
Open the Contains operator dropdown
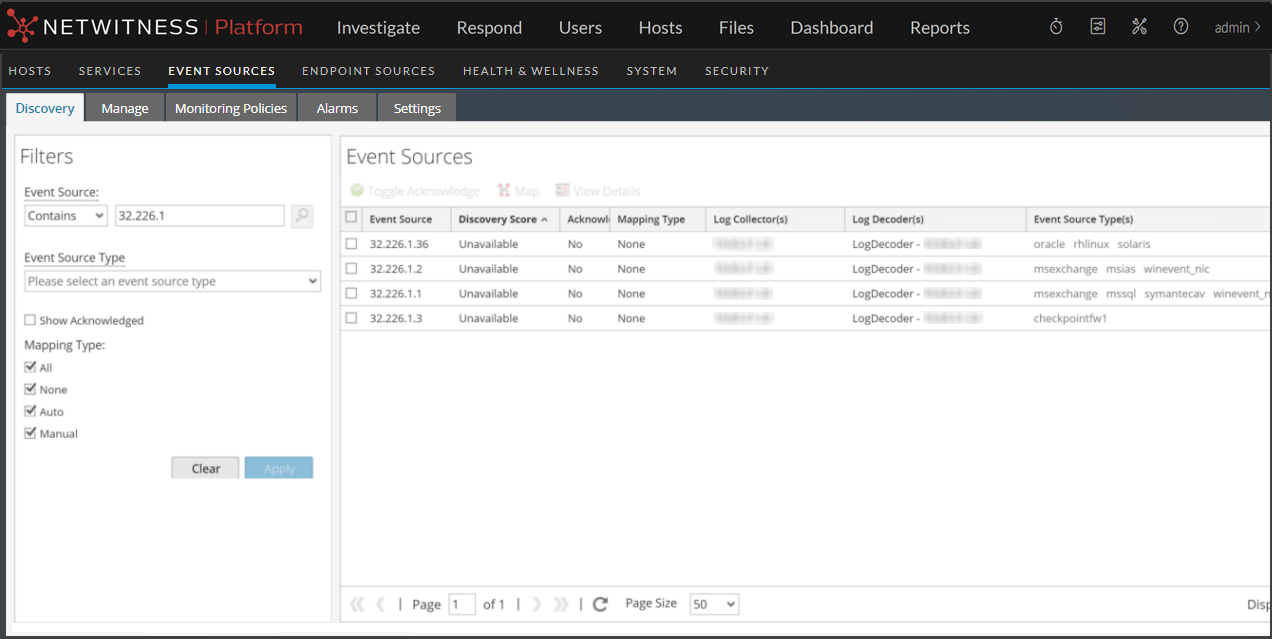pos(66,216)
